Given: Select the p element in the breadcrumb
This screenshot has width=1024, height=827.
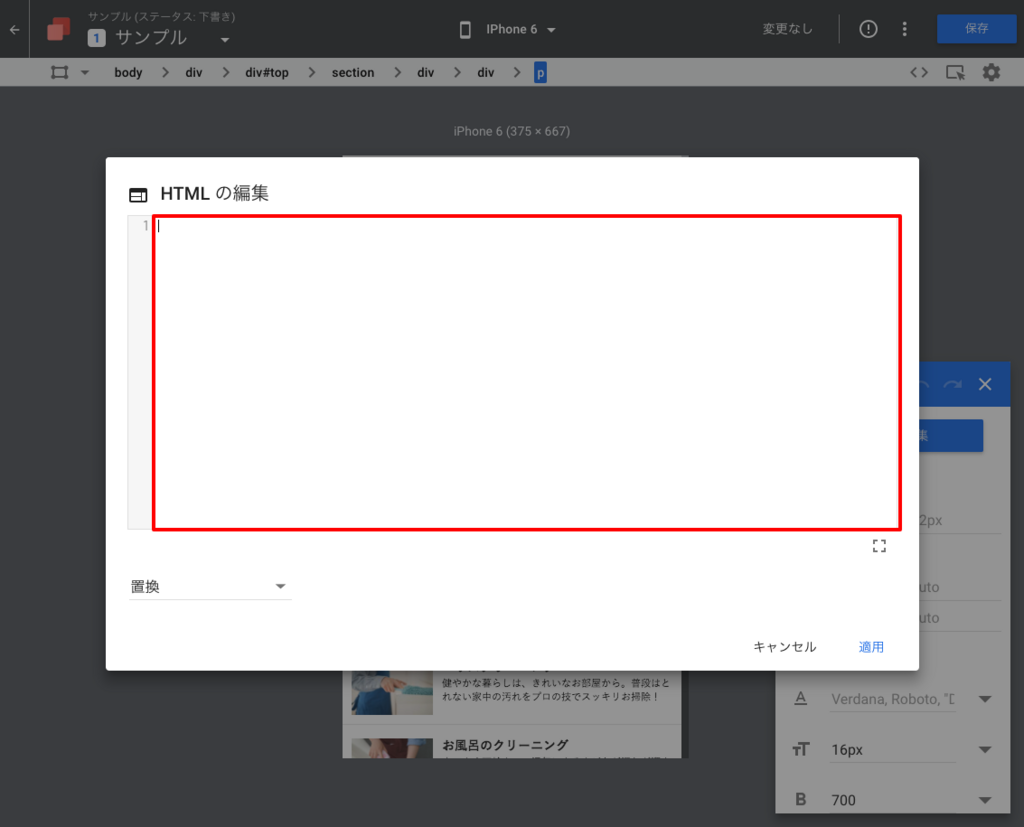Looking at the screenshot, I should coord(539,72).
